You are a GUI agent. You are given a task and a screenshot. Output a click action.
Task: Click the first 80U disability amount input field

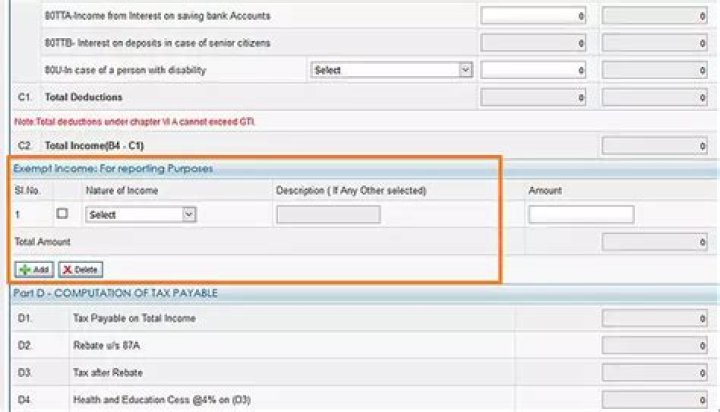pos(533,70)
